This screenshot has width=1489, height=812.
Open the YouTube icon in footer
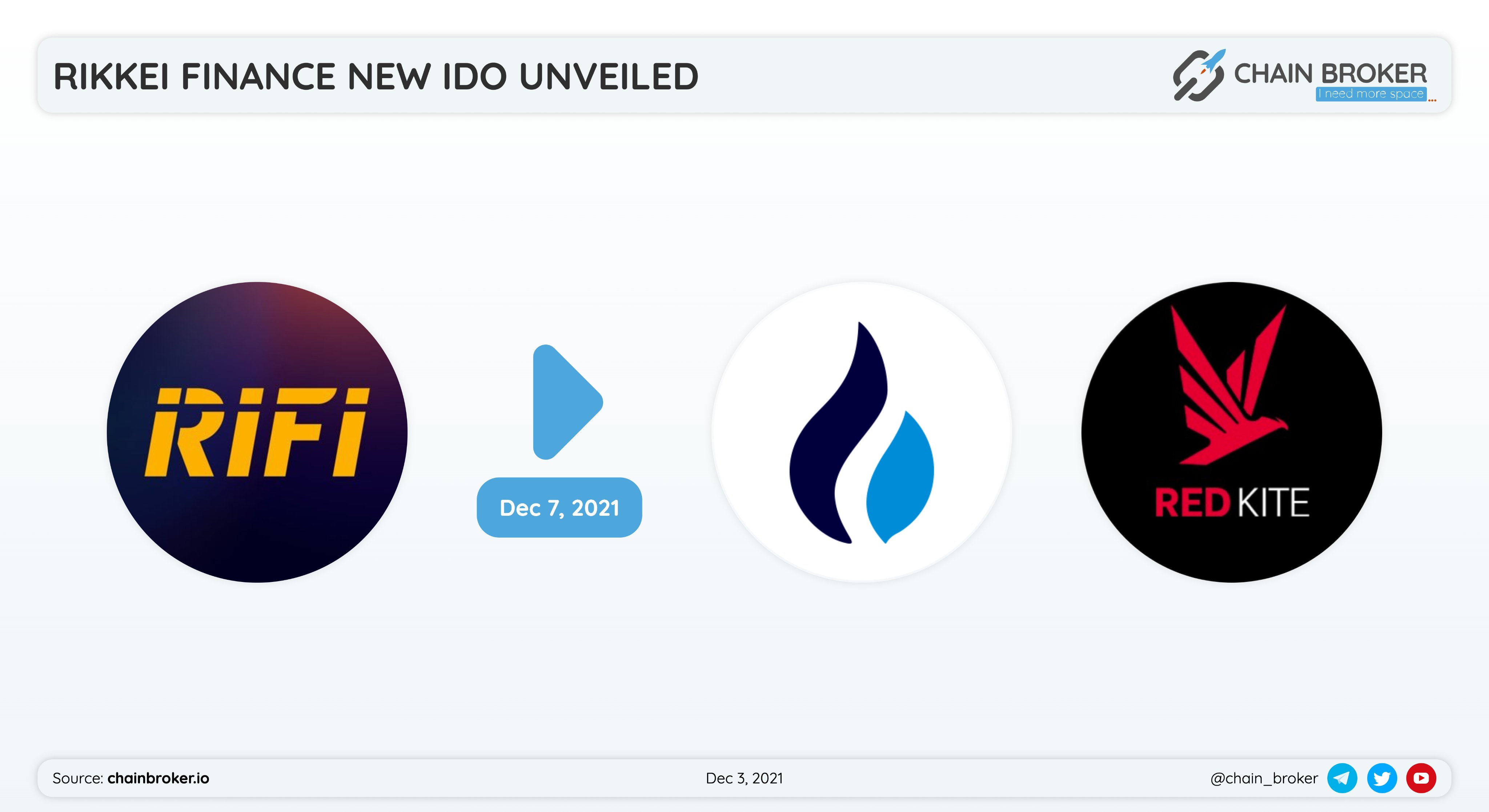tap(1421, 778)
